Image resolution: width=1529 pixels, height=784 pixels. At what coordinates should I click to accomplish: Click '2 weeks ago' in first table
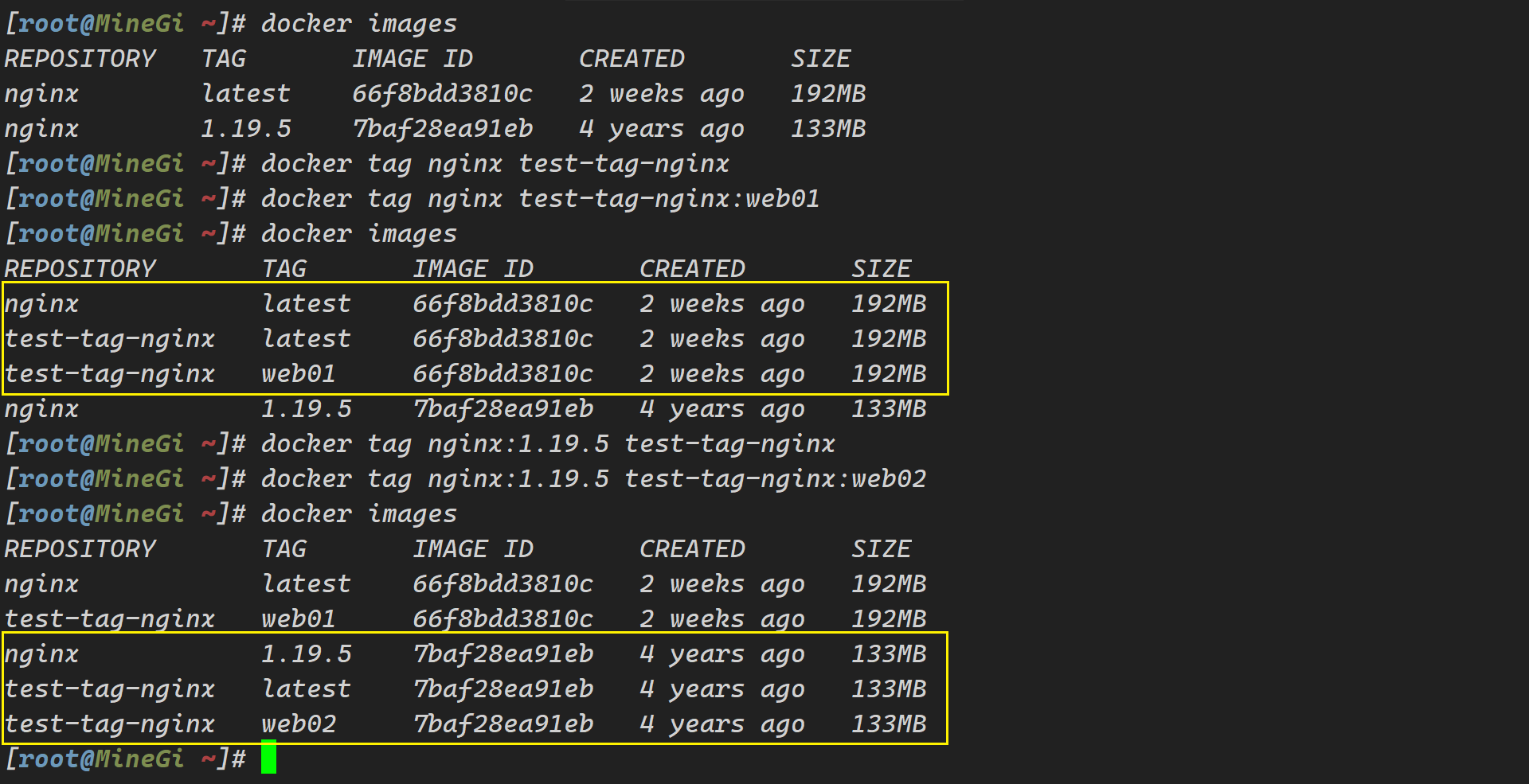point(662,94)
